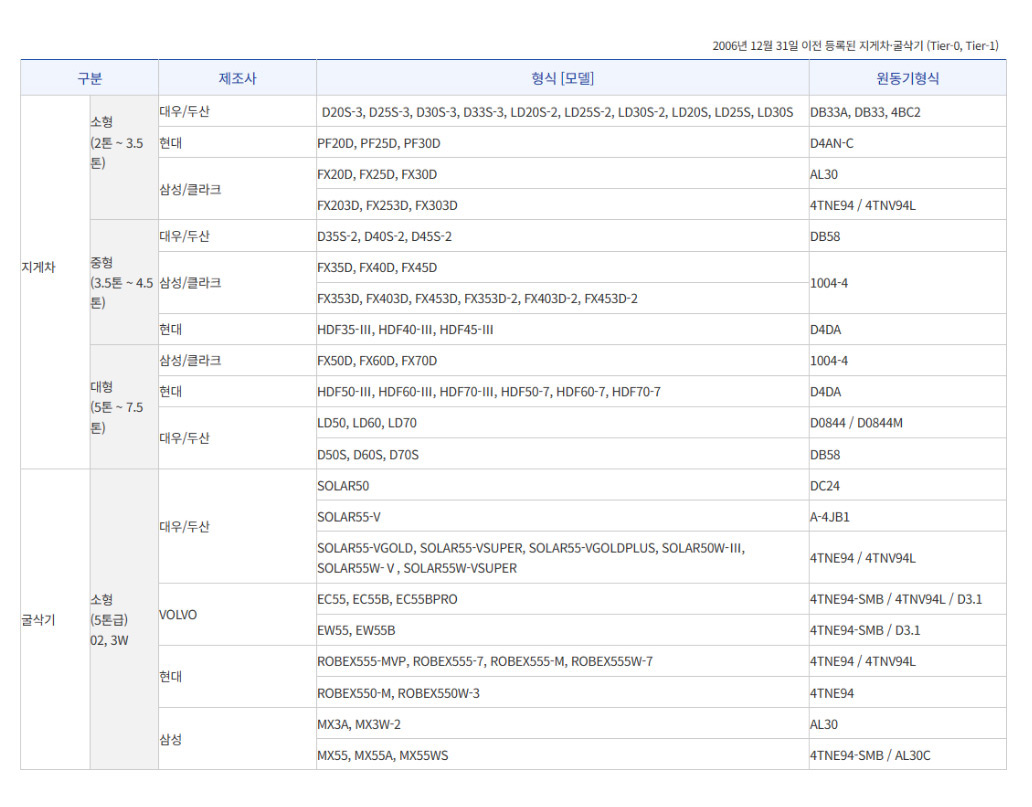Click the 2006년 12월 31일 이전 caption text

[x=855, y=45]
